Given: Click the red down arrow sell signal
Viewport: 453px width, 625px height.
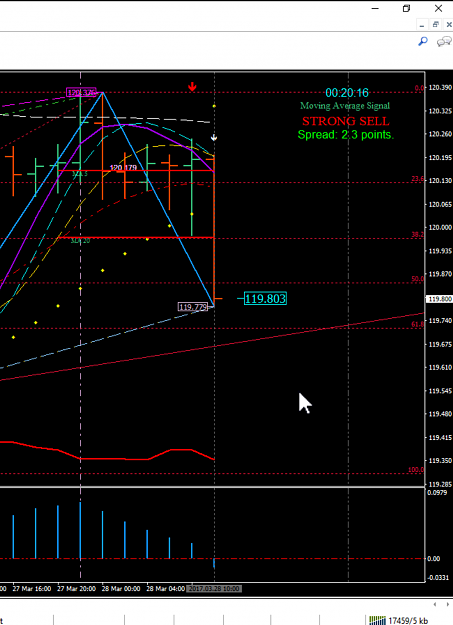Looking at the screenshot, I should point(192,86).
